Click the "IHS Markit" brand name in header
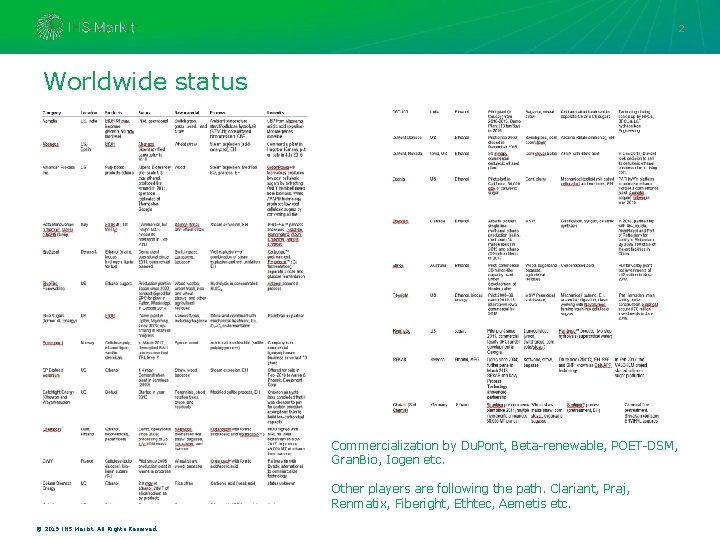The image size is (720, 540). click(101, 28)
